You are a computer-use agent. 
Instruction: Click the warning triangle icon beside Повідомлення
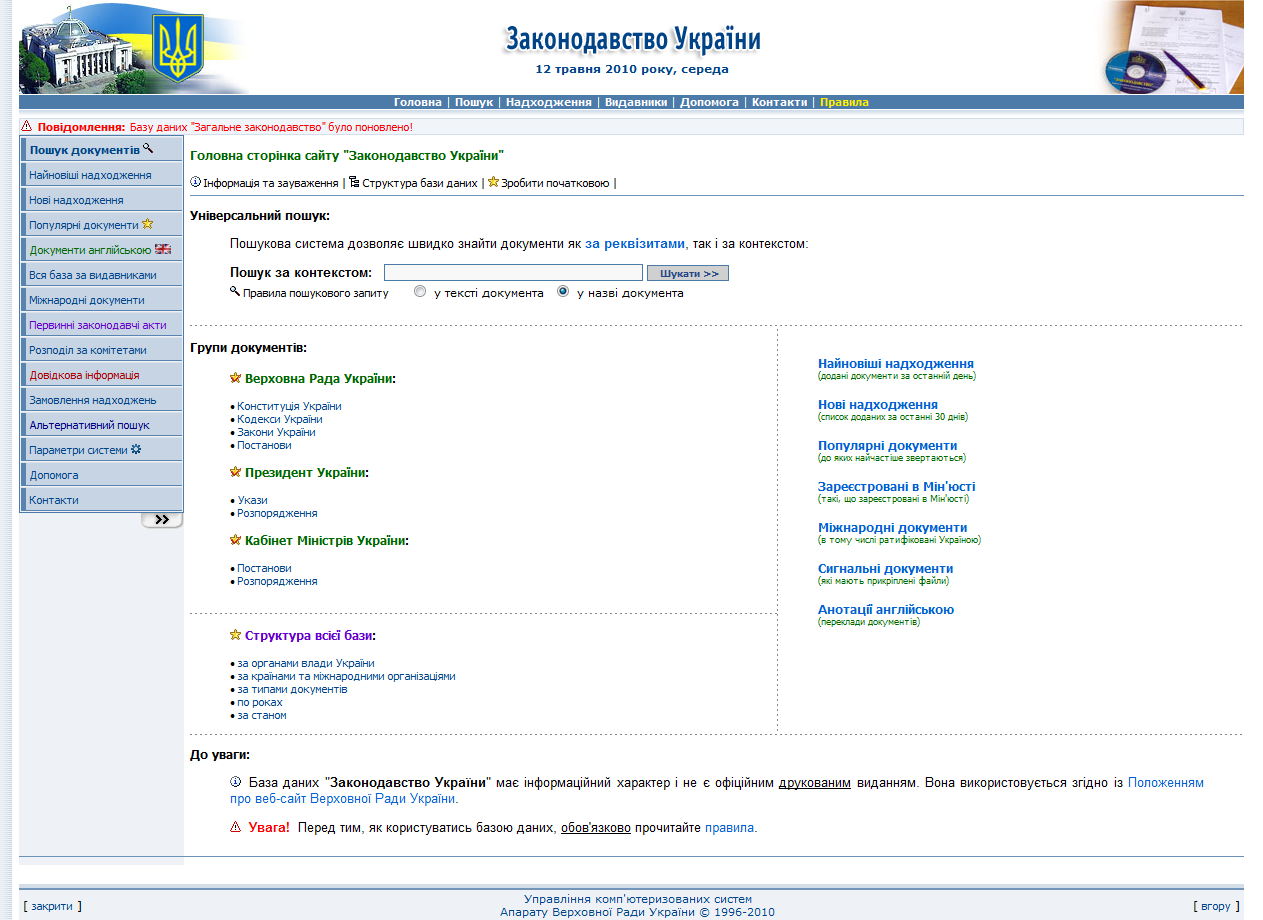[x=27, y=127]
